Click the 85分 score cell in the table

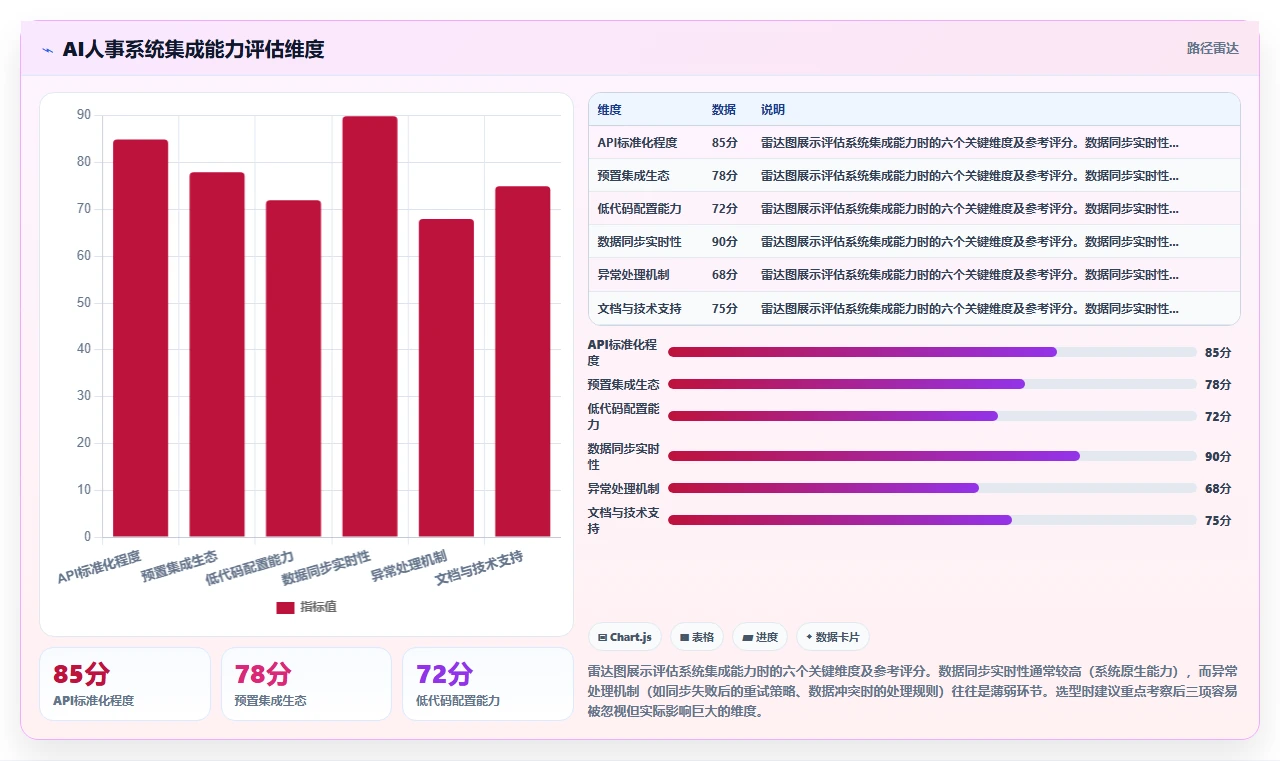(725, 143)
